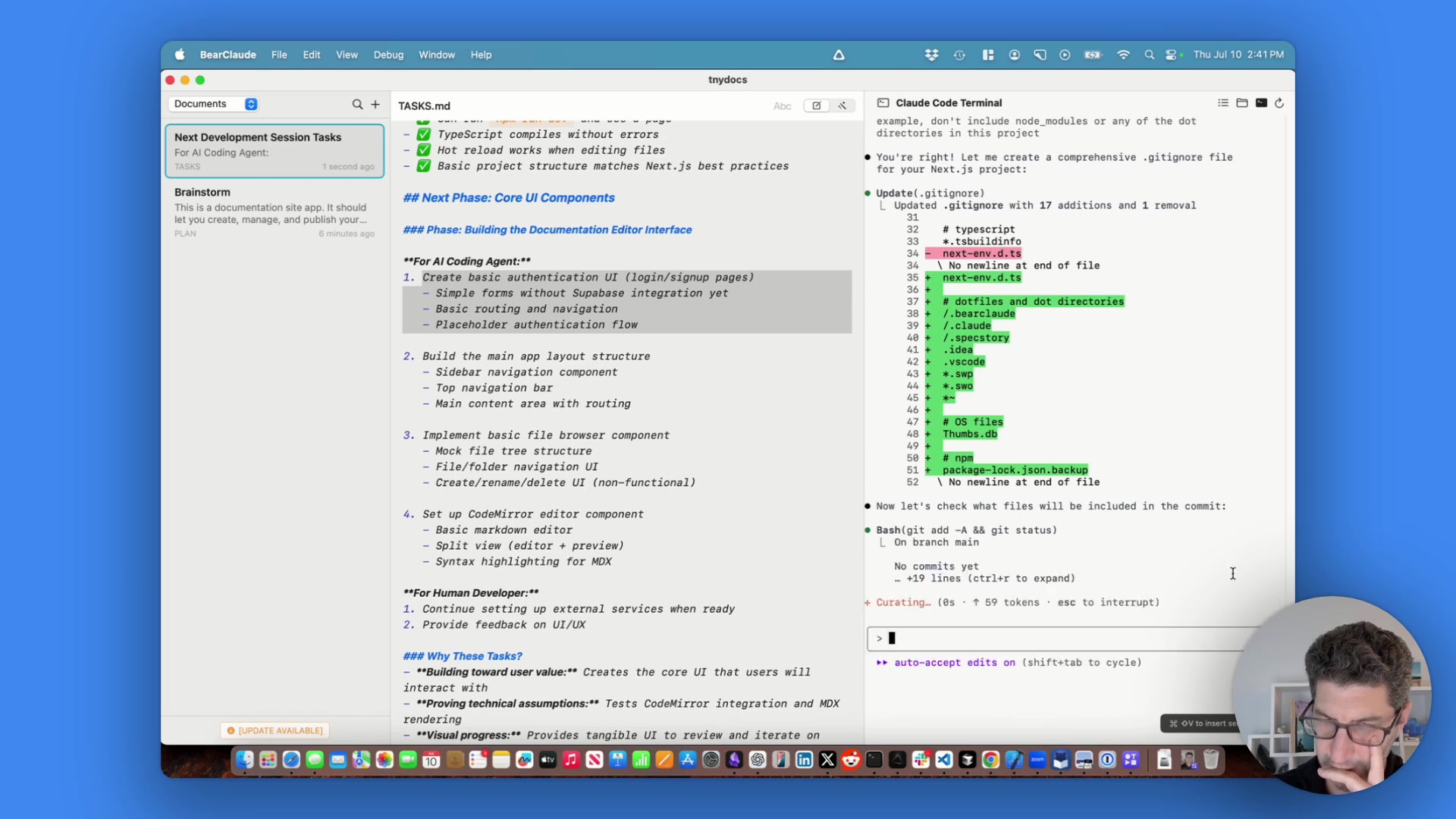Switch to edit mode toggle in editor toolbar
The height and width of the screenshot is (819, 1456).
[817, 106]
